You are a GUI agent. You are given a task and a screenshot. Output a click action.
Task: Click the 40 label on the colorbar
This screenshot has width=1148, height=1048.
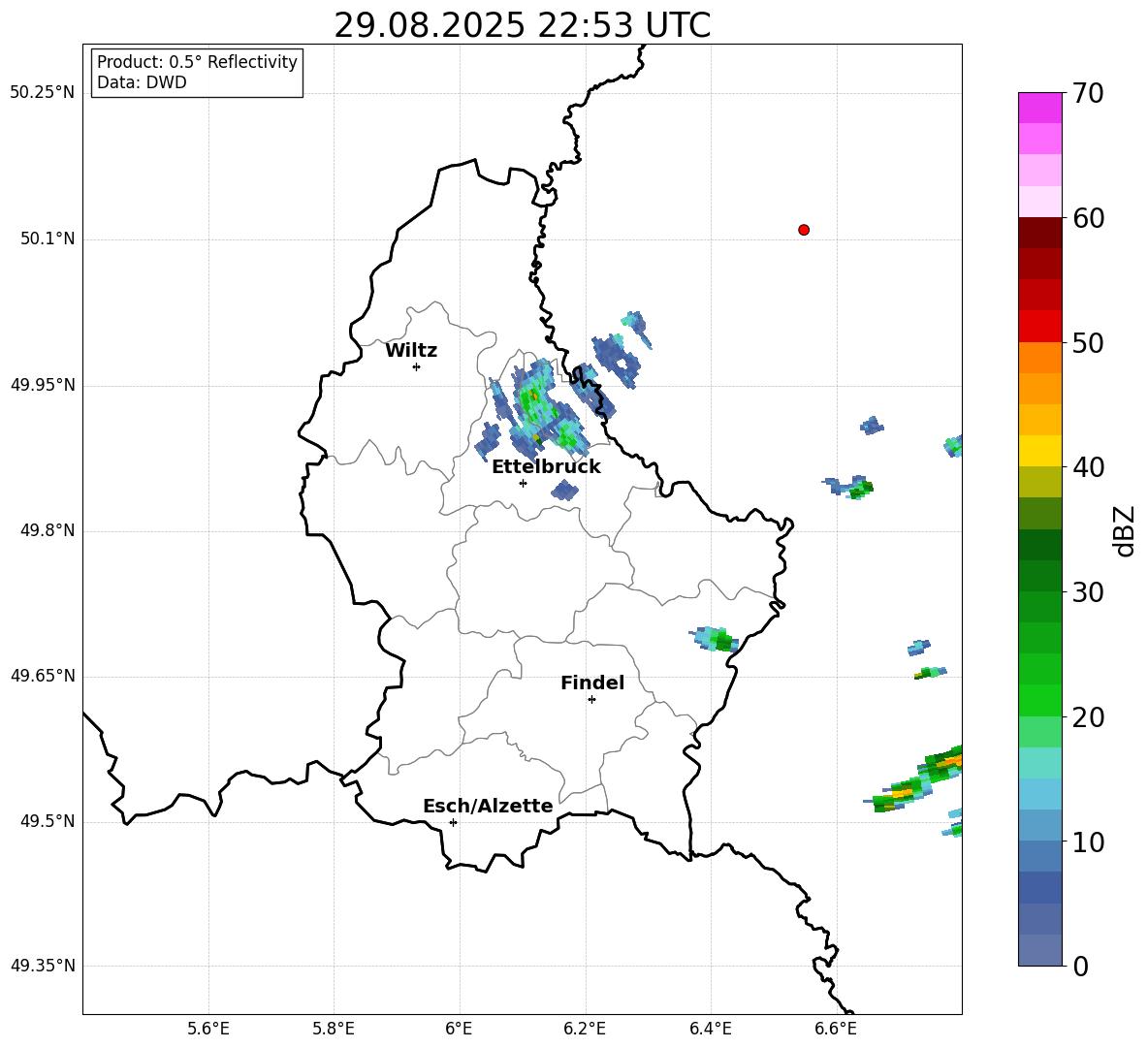coord(1088,467)
